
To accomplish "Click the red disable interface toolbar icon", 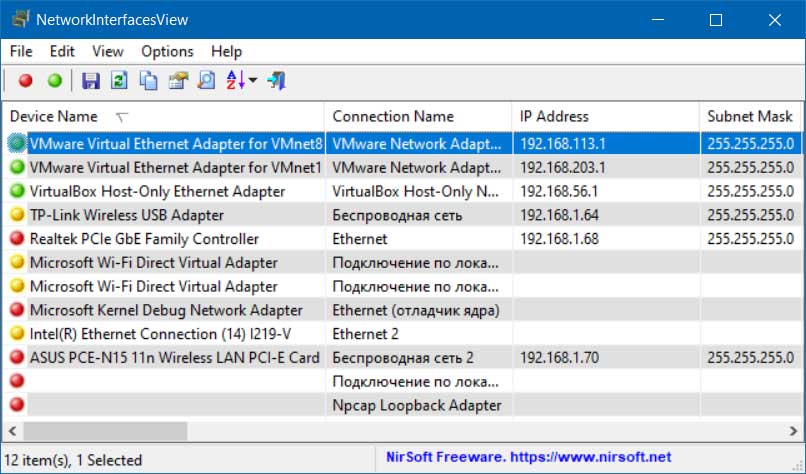I will [26, 81].
